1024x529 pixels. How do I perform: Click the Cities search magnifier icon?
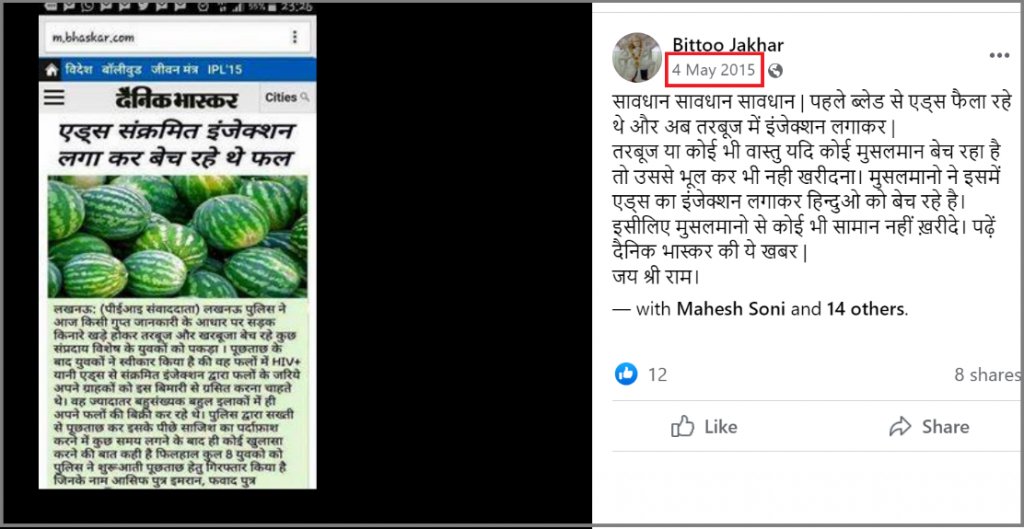click(304, 98)
